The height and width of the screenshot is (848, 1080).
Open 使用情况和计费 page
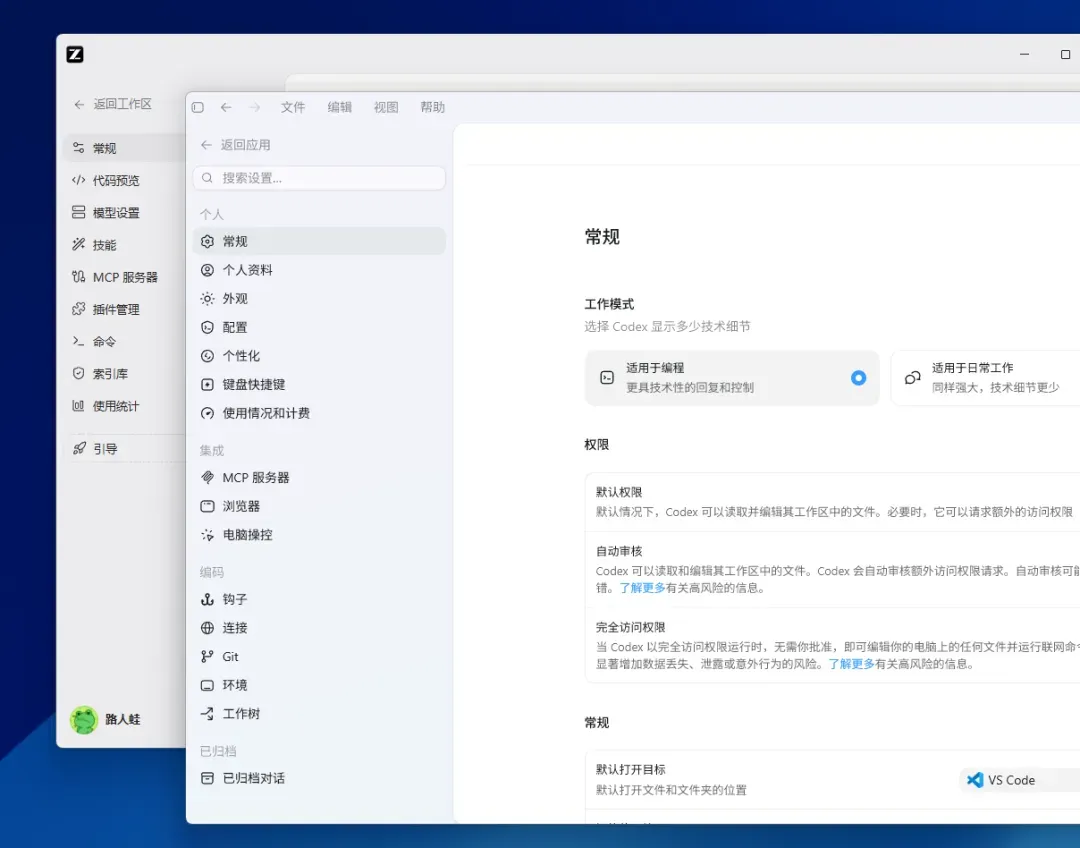(x=319, y=413)
